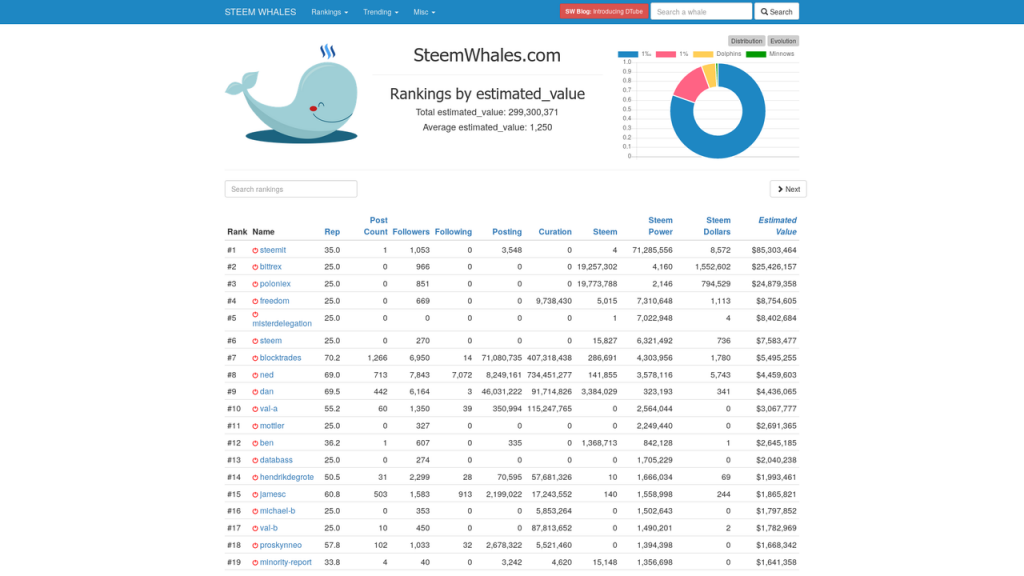Click the red icon beside steemit
The image size is (1024, 576).
coord(255,251)
